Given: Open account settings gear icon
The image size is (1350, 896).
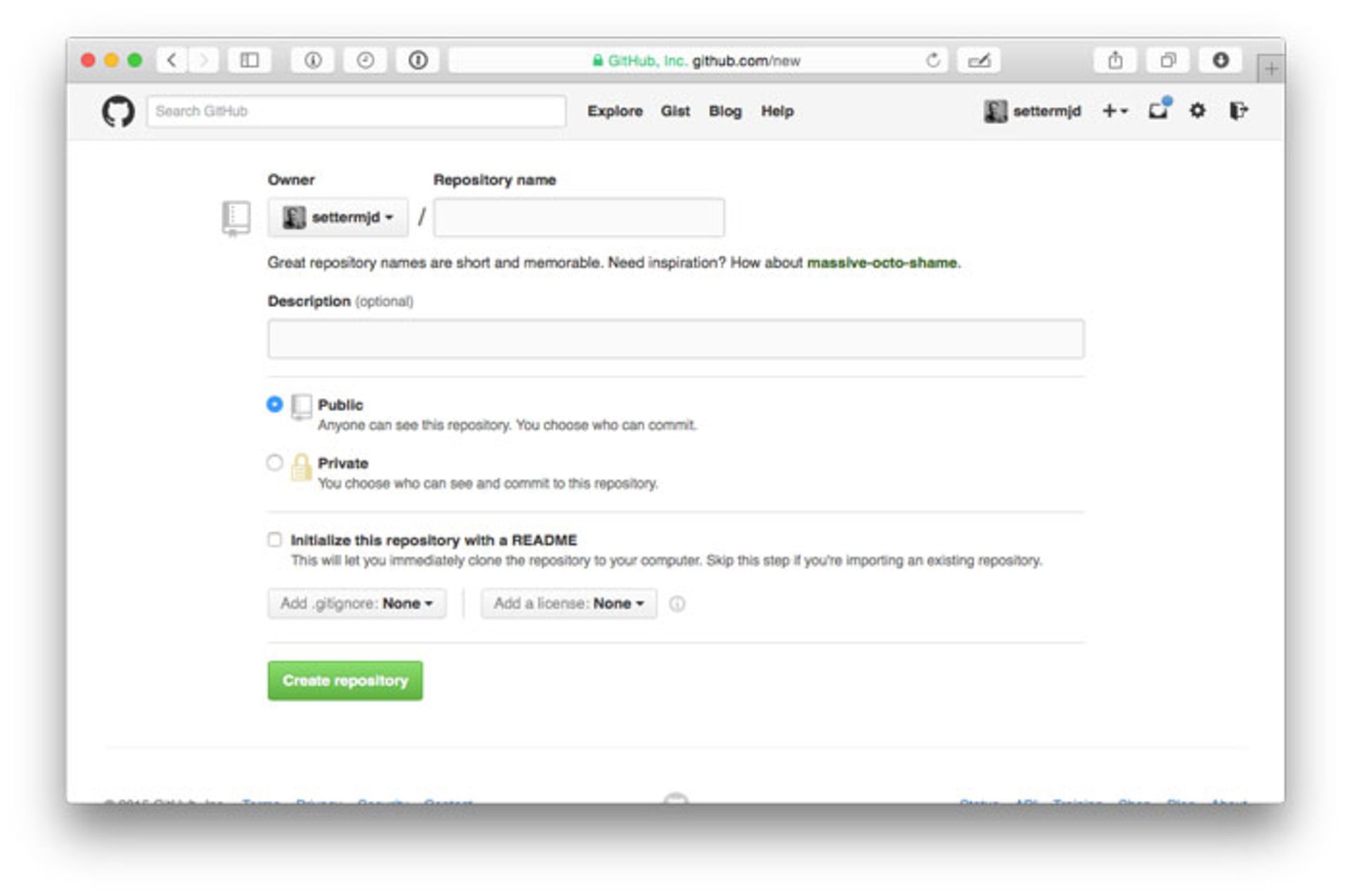Looking at the screenshot, I should 1197,110.
